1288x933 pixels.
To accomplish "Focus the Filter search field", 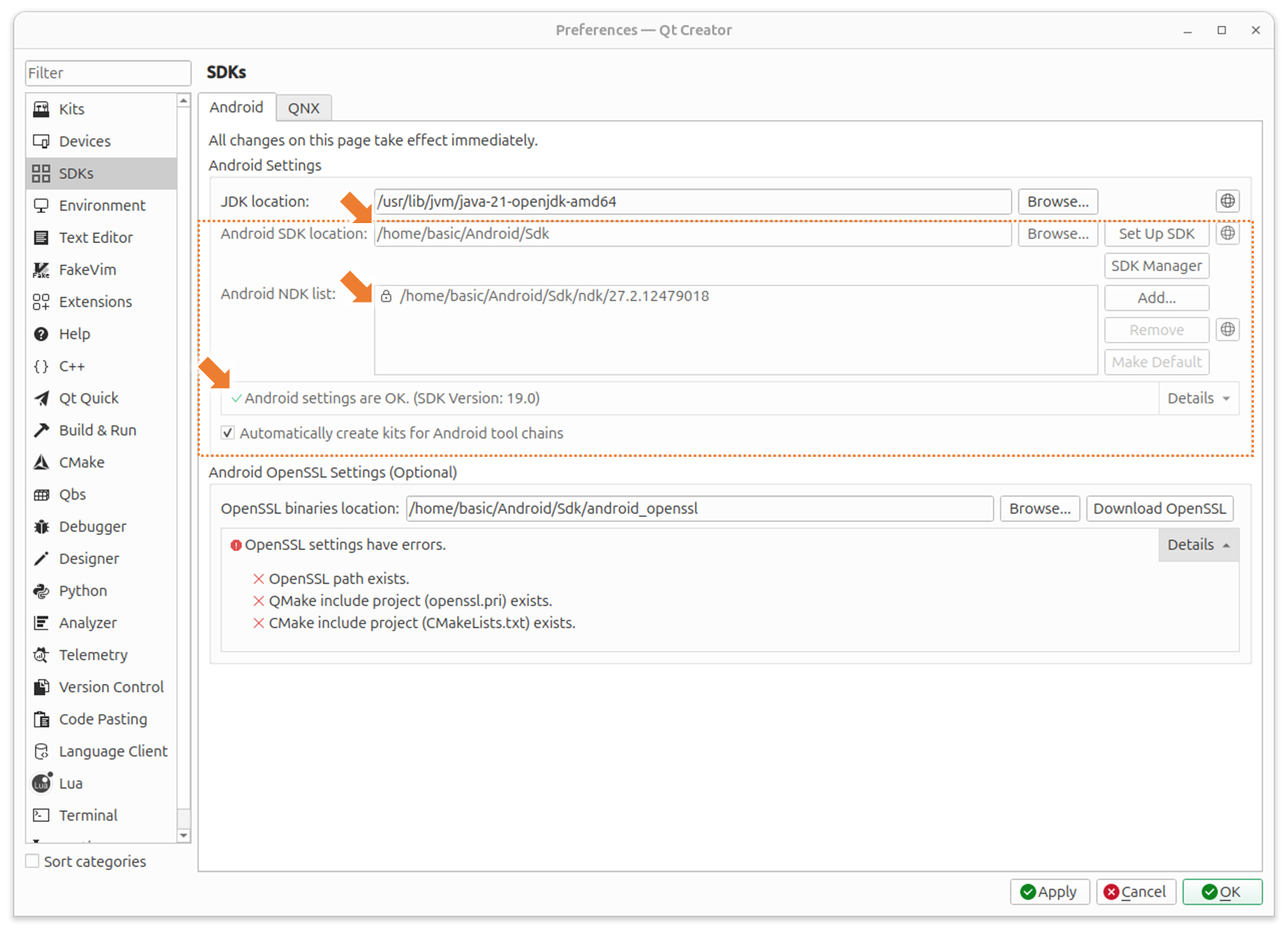I will point(108,73).
